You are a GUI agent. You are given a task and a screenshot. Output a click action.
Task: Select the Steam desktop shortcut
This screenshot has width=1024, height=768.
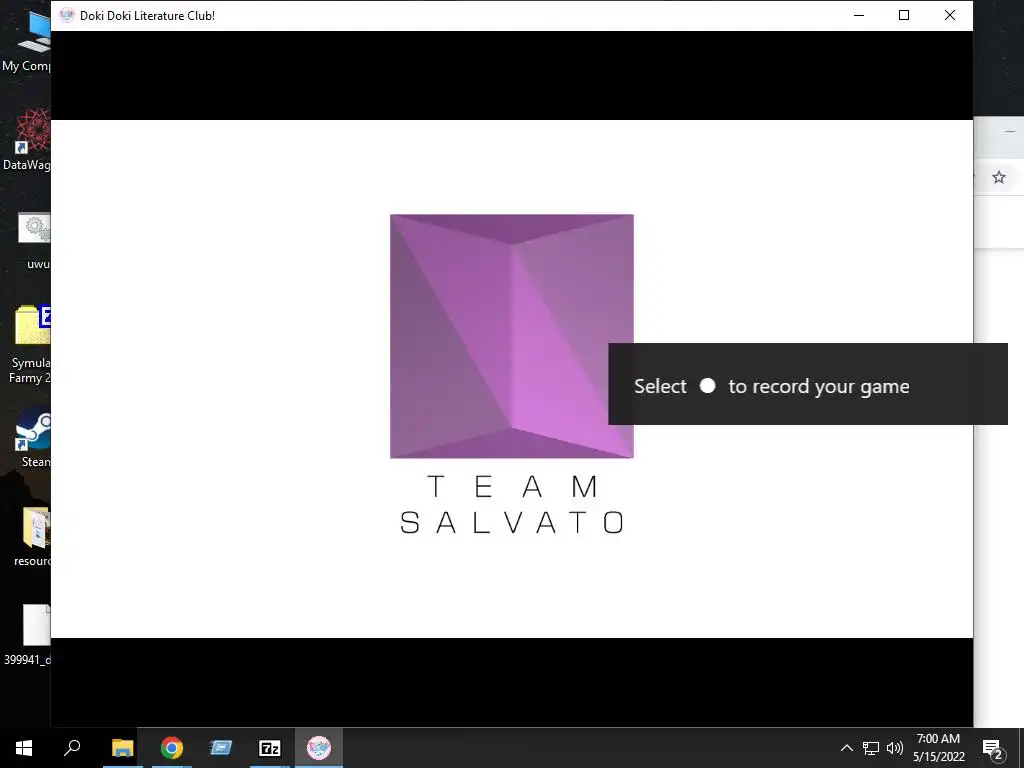coord(34,437)
